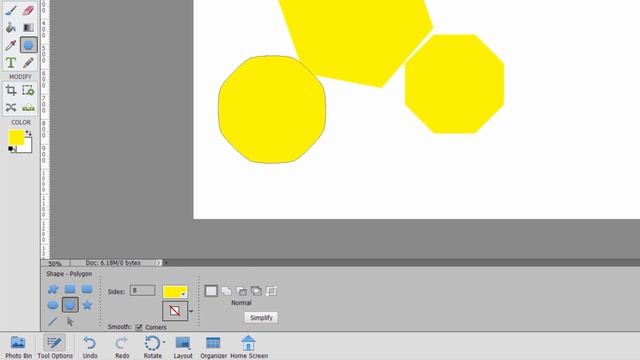Choose the Line shape option

click(53, 322)
